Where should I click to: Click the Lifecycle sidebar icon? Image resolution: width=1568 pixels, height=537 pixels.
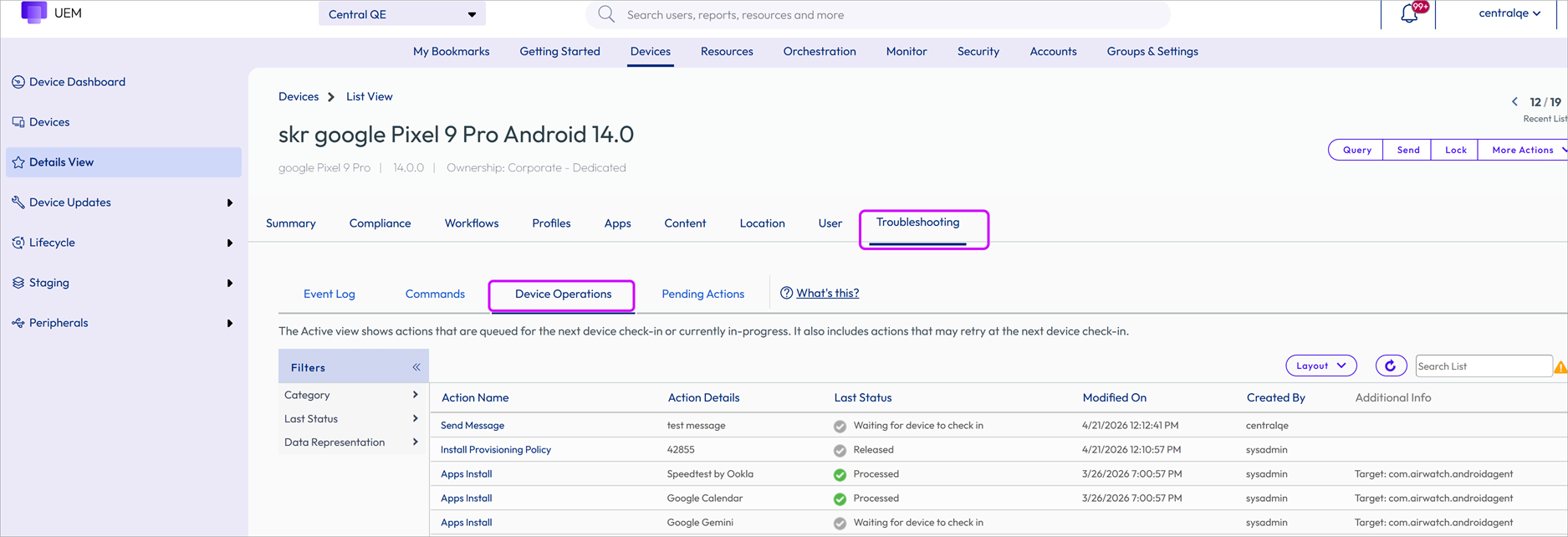coord(18,243)
